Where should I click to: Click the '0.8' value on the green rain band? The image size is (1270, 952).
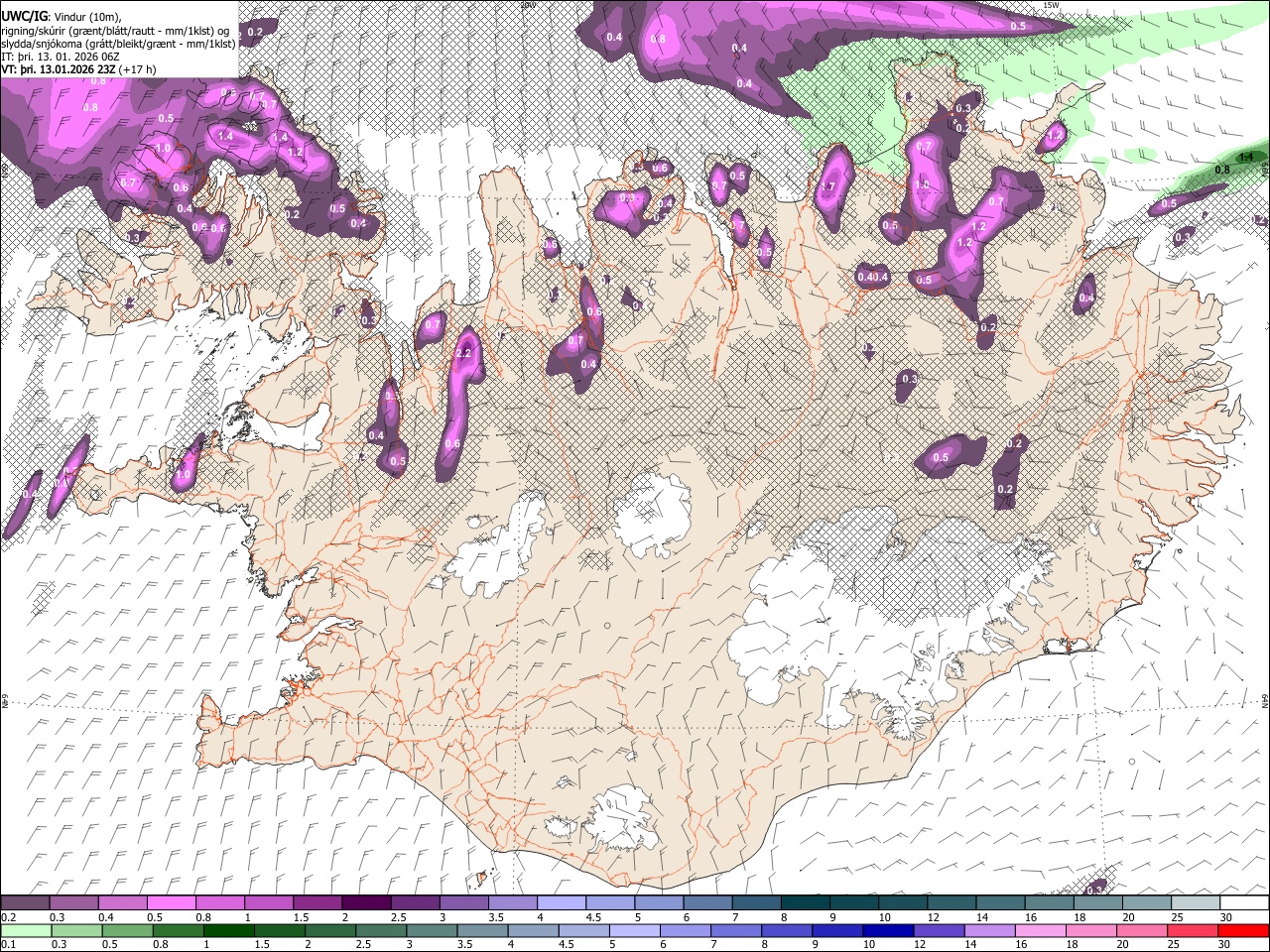pyautogui.click(x=1223, y=170)
